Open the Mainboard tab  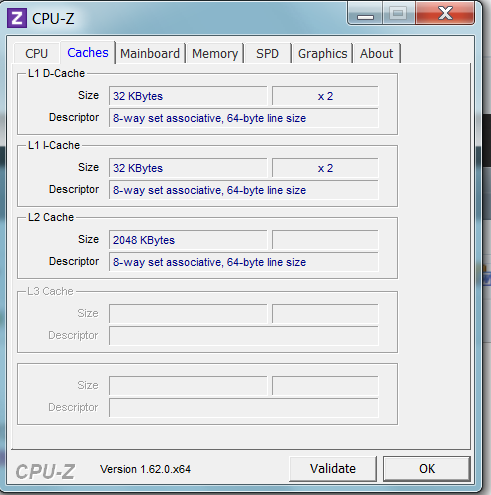[150, 53]
